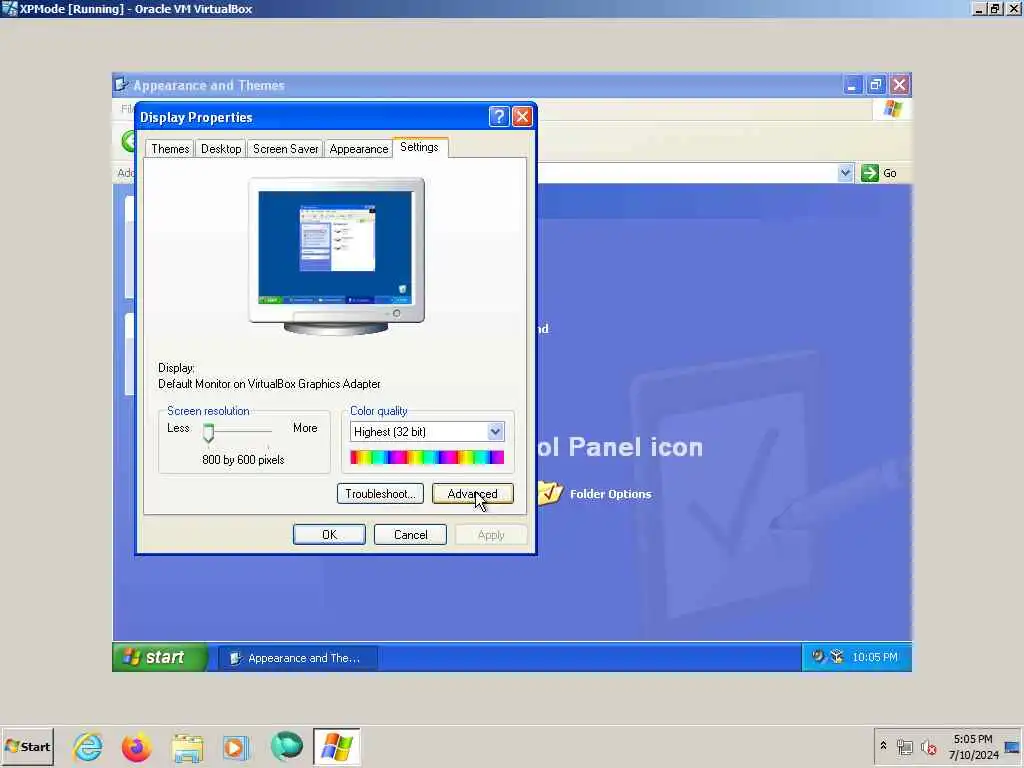Confirm with the OK button
The height and width of the screenshot is (768, 1024).
pos(329,535)
